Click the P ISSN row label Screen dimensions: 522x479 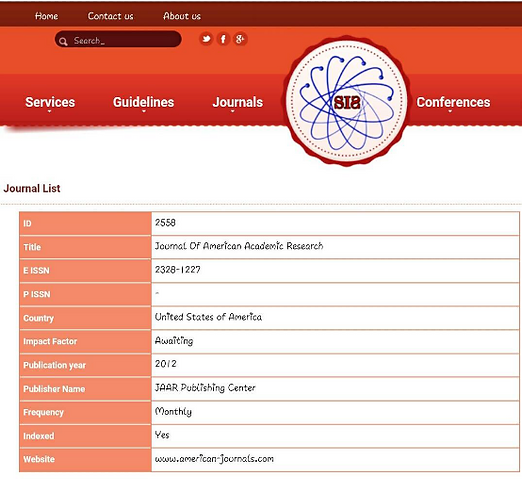point(37,294)
